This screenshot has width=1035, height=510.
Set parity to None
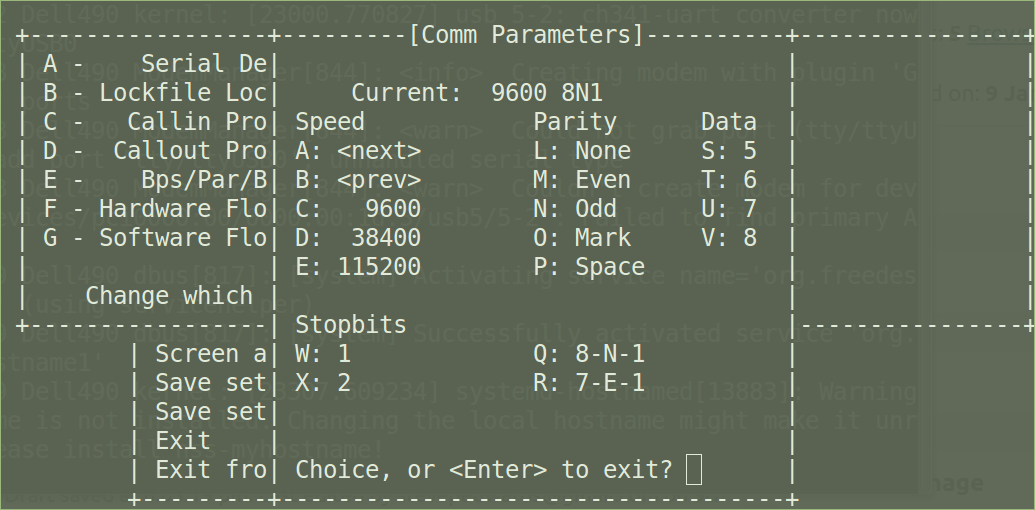582,151
